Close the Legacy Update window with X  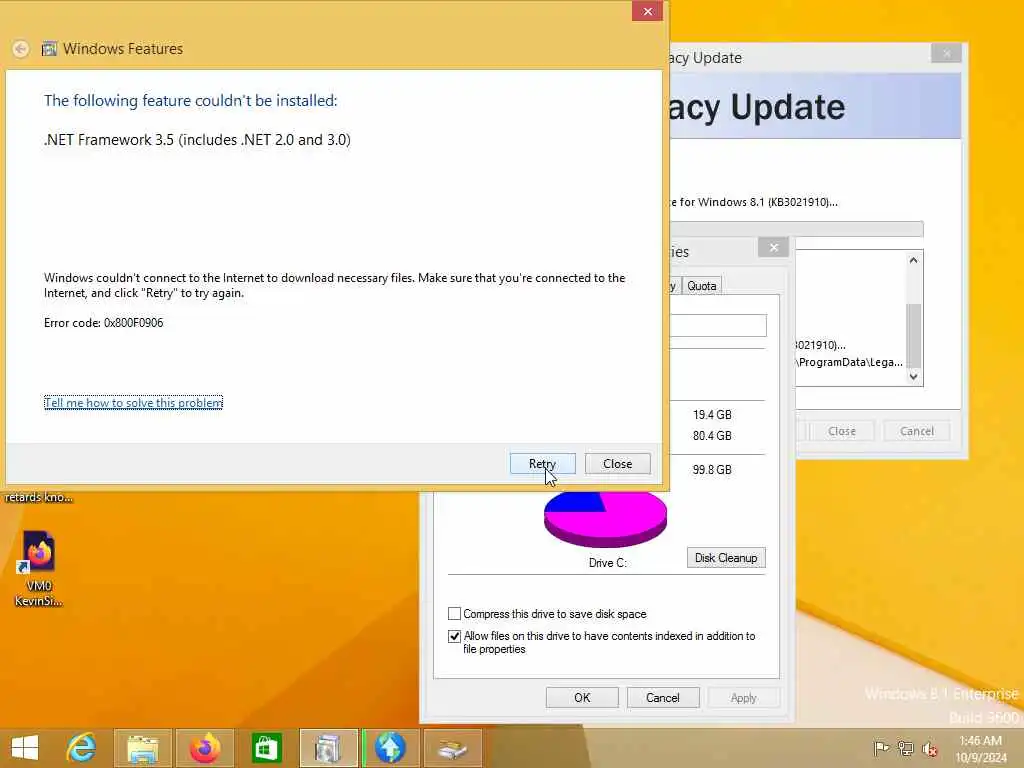point(946,53)
